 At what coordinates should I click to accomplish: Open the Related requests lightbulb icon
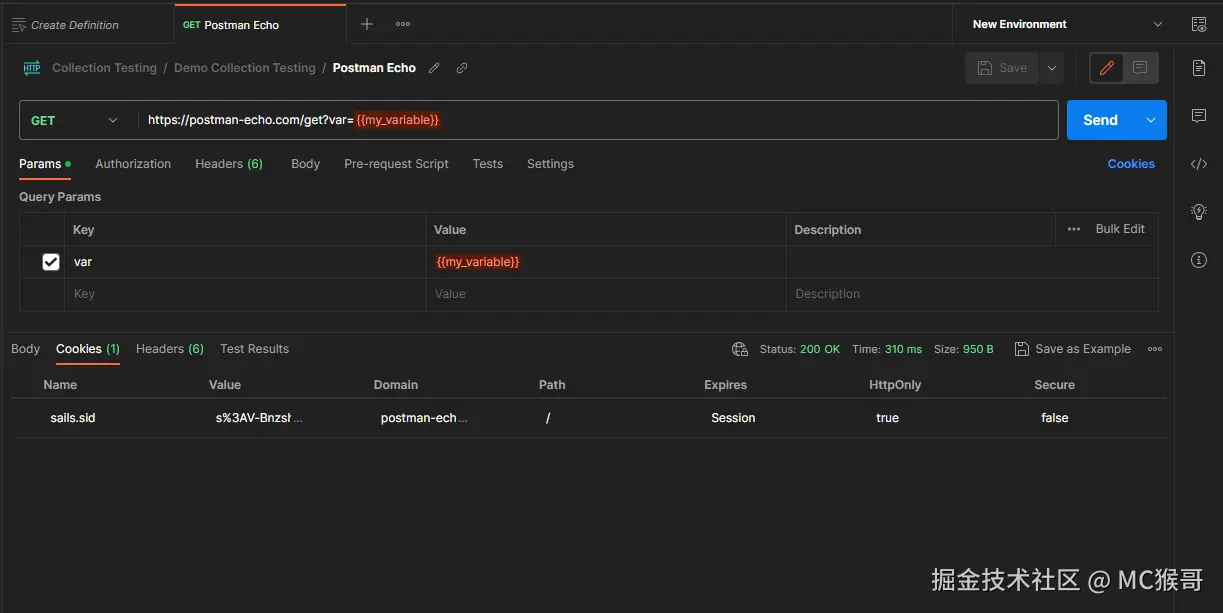point(1199,212)
